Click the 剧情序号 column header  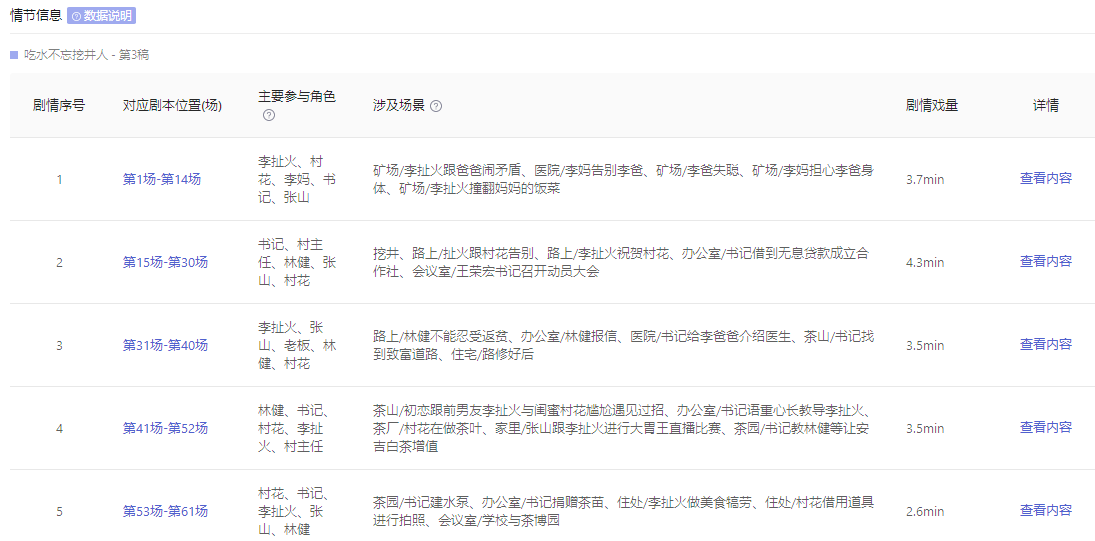tap(59, 106)
